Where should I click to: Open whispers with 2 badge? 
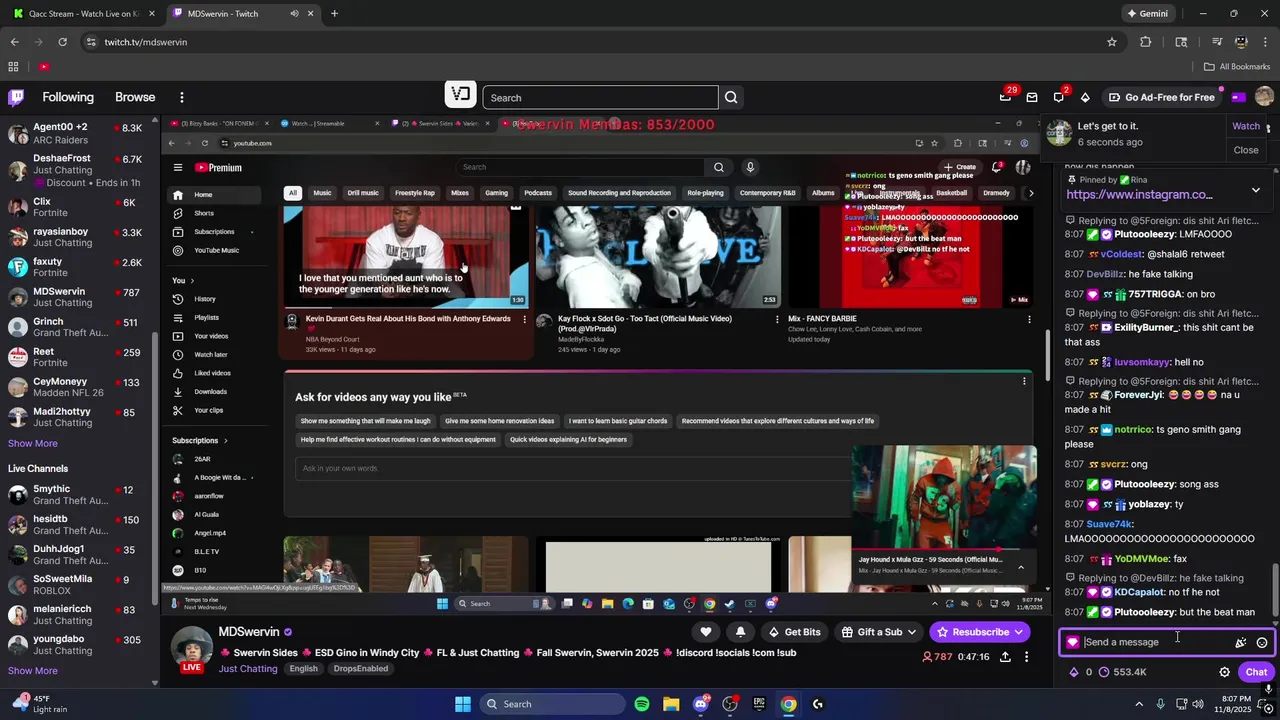[x=1059, y=97]
